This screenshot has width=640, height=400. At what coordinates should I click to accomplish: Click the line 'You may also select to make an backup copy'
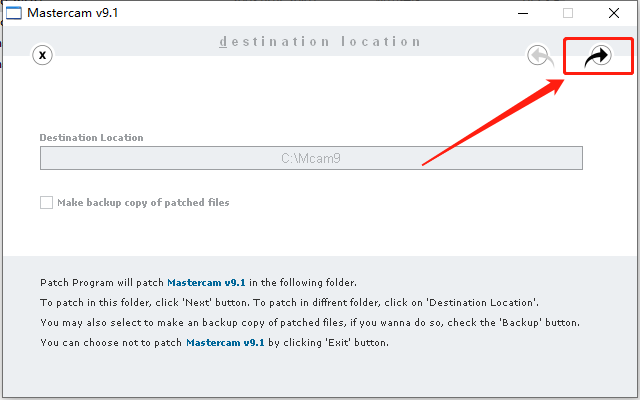click(x=310, y=322)
